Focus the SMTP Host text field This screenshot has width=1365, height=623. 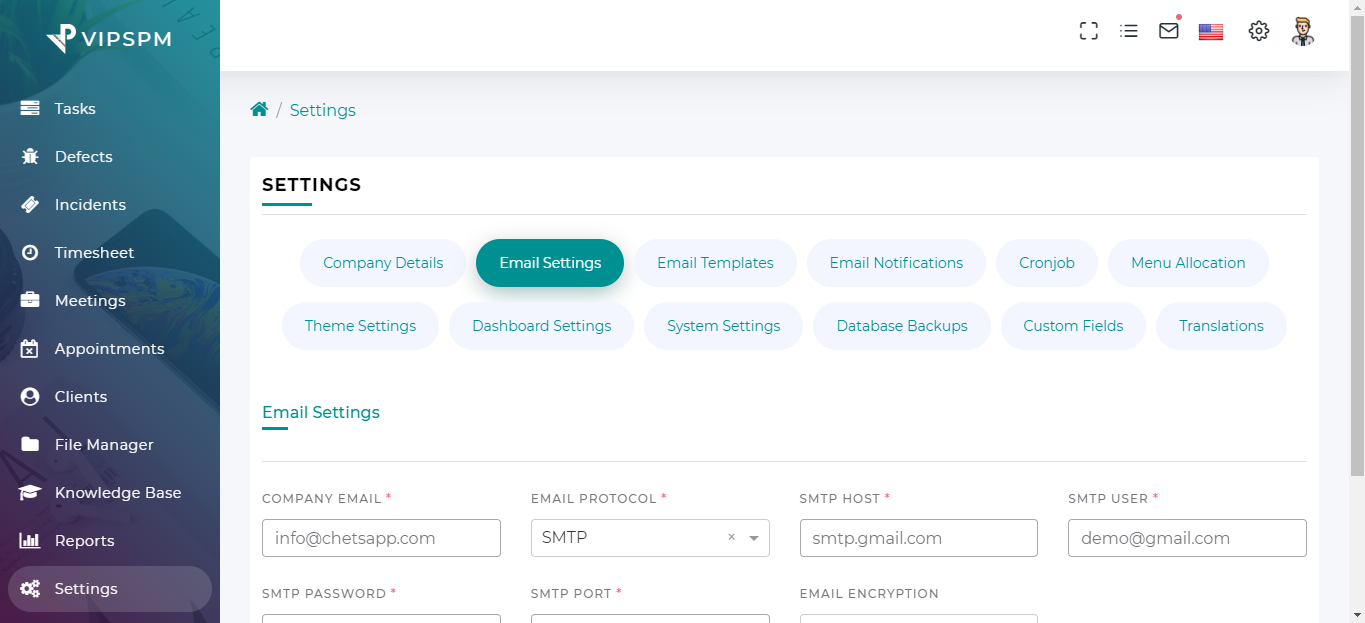918,538
